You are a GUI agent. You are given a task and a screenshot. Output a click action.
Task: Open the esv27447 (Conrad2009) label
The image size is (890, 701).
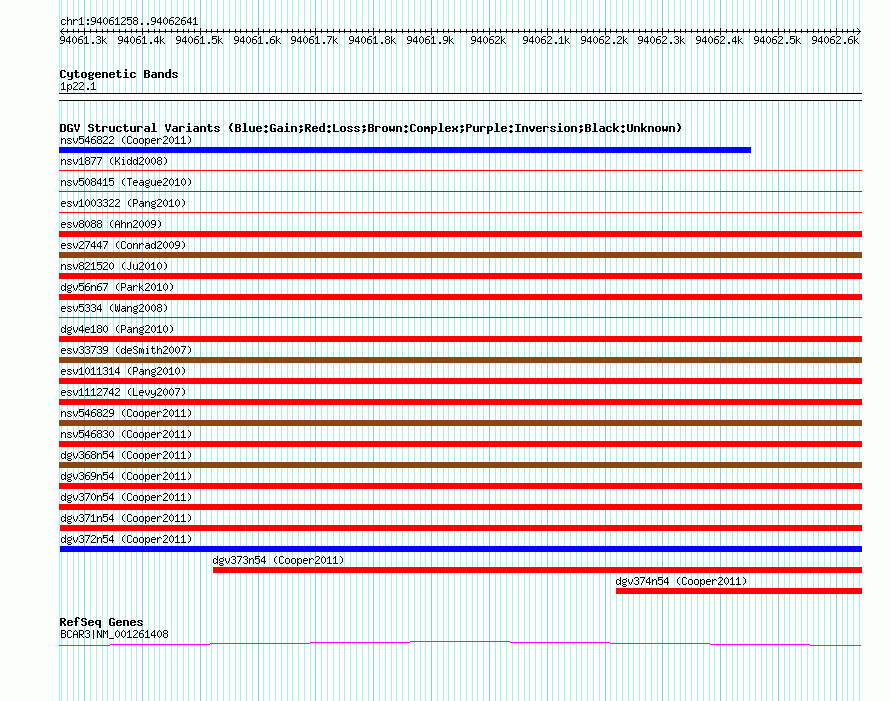[123, 245]
